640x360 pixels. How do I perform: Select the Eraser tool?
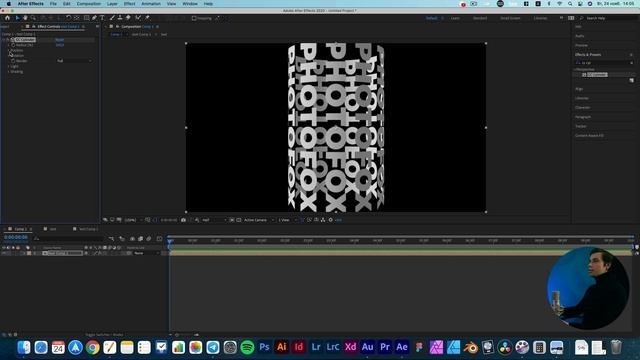[128, 18]
